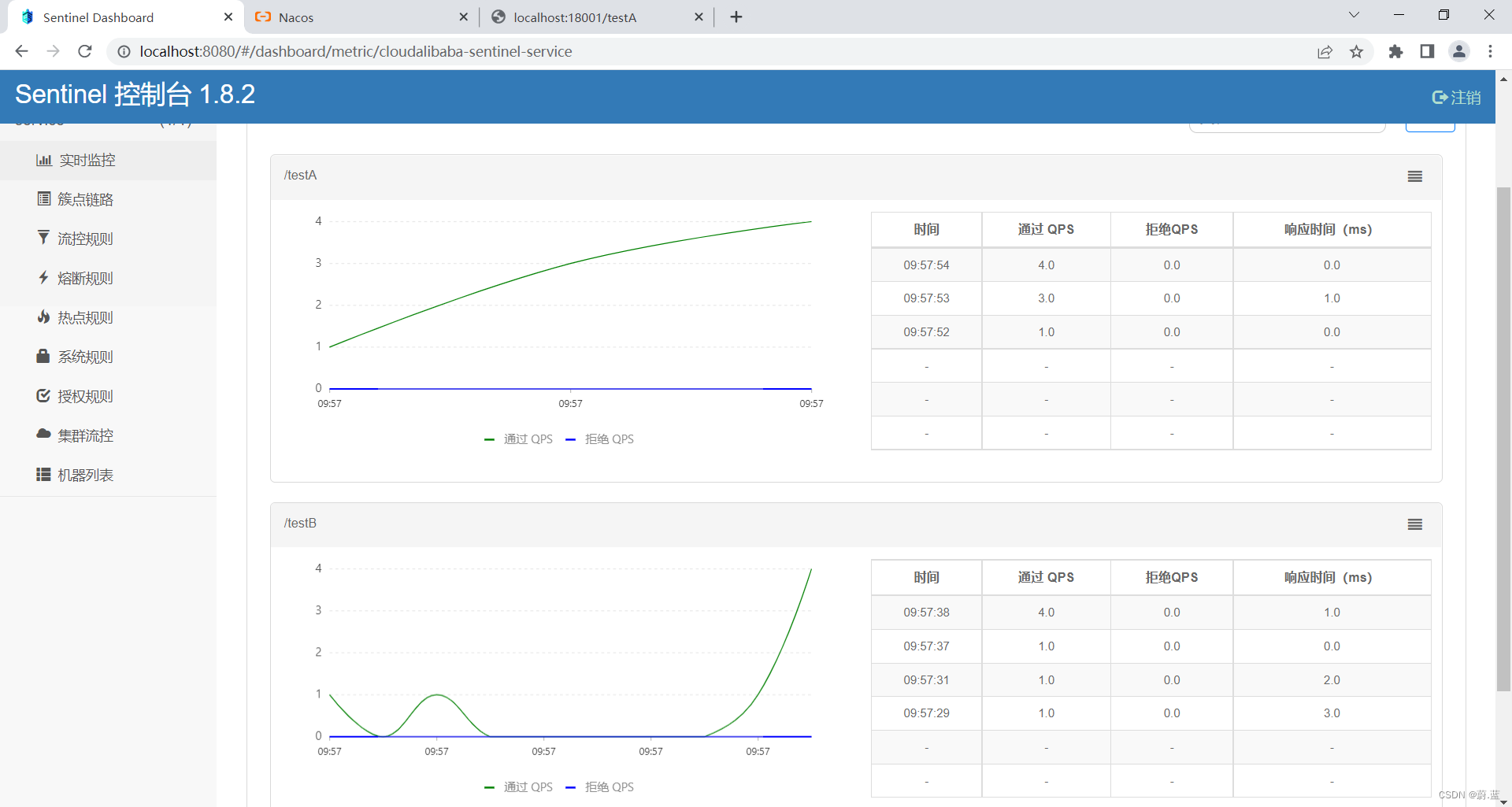The width and height of the screenshot is (1512, 807).
Task: Click the 热点规则 flame icon
Action: pyautogui.click(x=44, y=317)
